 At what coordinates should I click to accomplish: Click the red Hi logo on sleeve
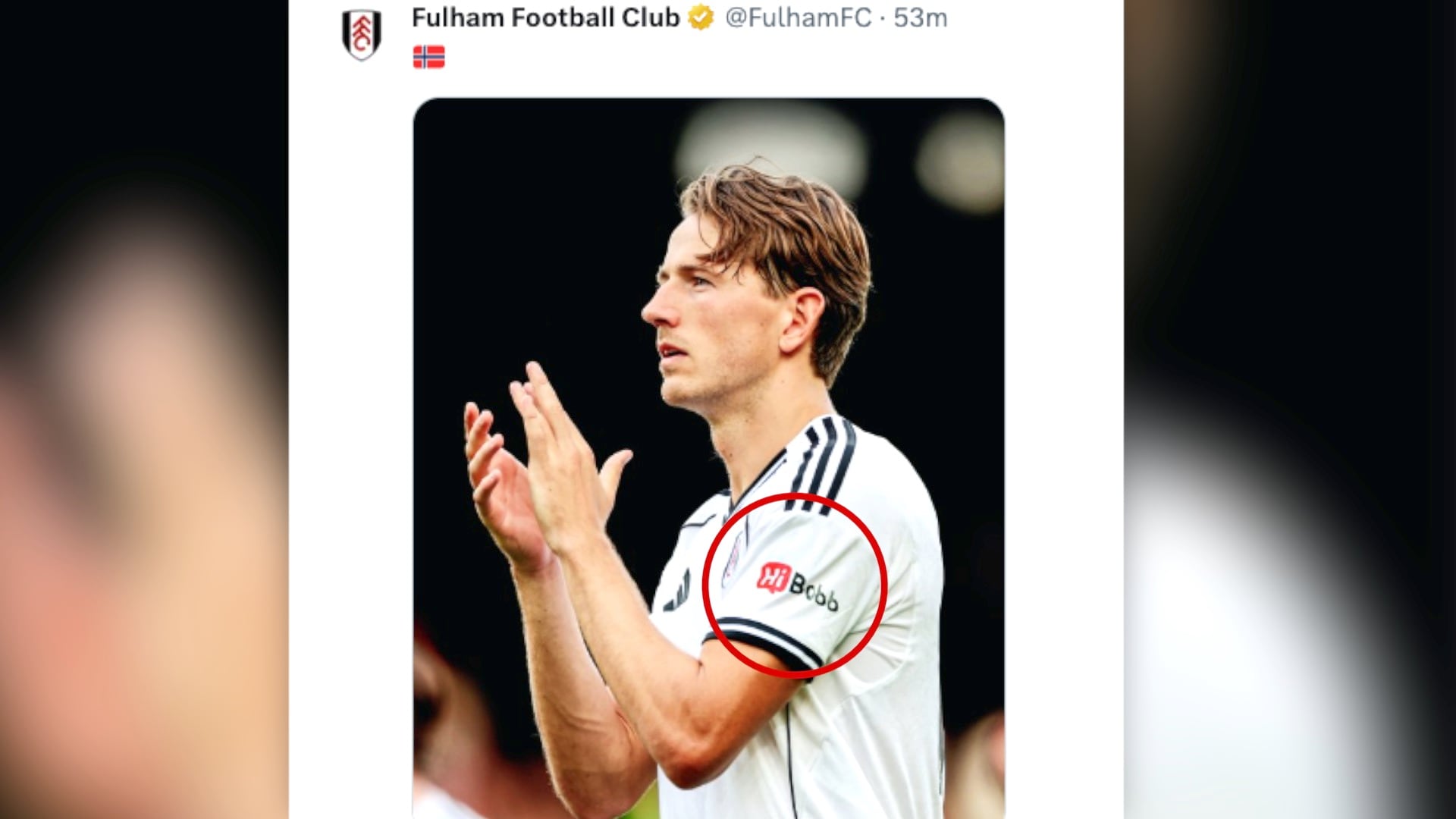pyautogui.click(x=773, y=578)
